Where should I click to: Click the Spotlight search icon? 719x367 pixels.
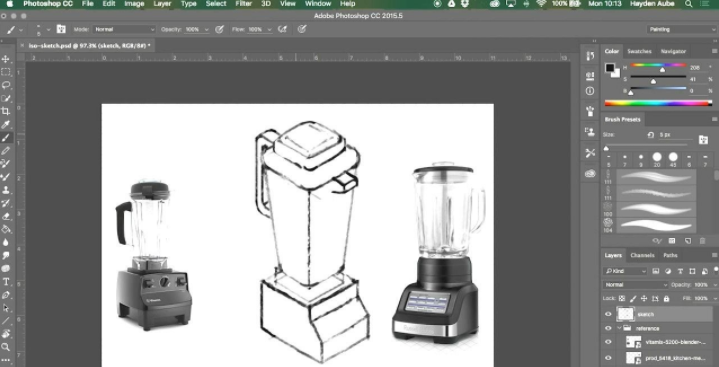[689, 4]
